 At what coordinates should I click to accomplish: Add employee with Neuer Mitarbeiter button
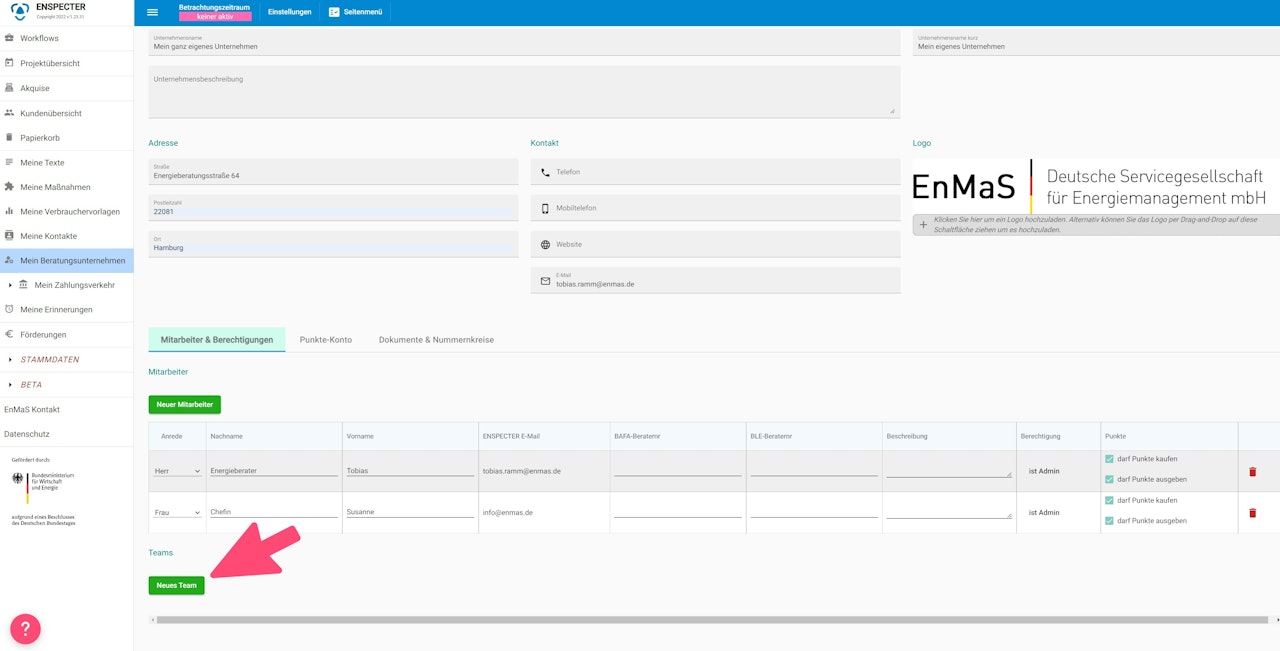184,405
